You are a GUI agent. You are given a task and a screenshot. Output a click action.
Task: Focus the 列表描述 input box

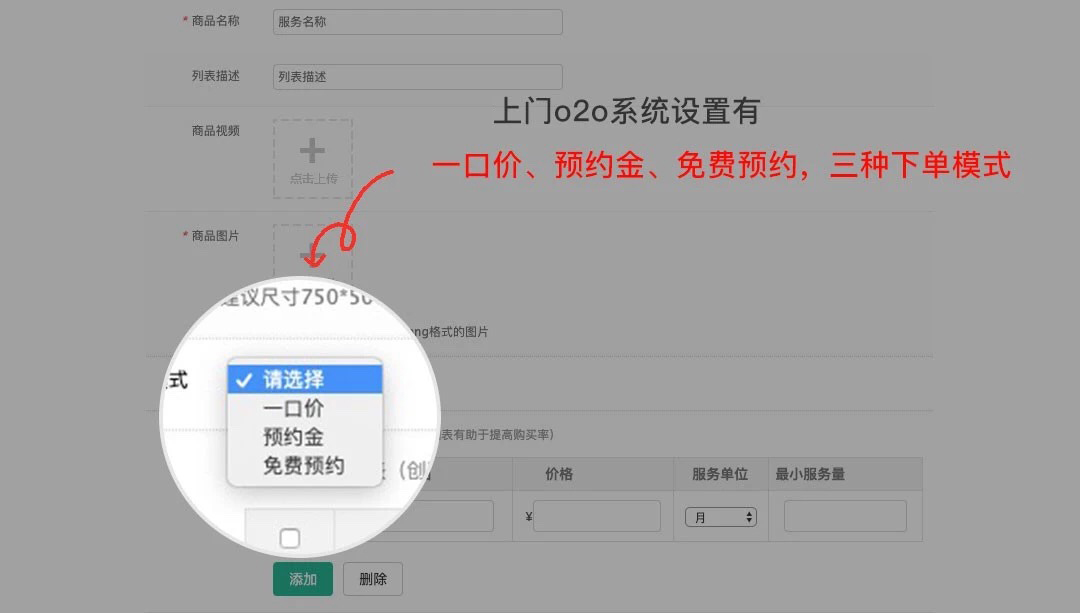[x=417, y=77]
